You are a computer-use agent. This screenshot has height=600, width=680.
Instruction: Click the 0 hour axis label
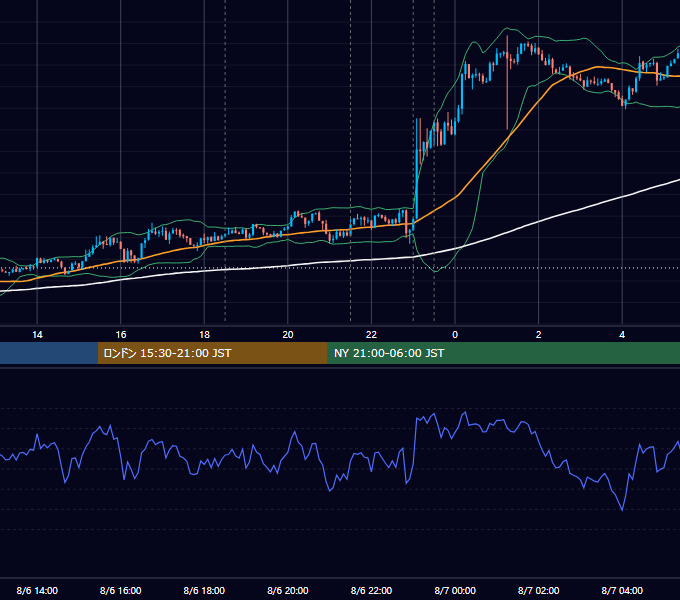coord(455,335)
